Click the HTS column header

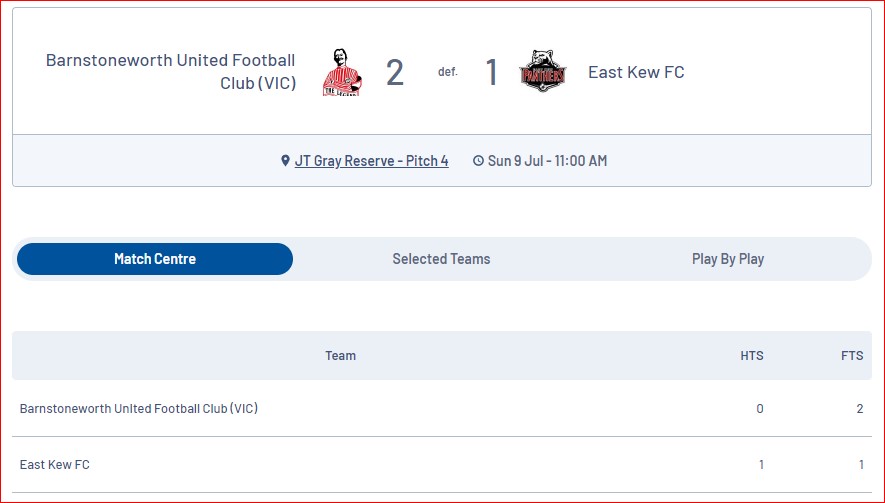click(x=752, y=356)
